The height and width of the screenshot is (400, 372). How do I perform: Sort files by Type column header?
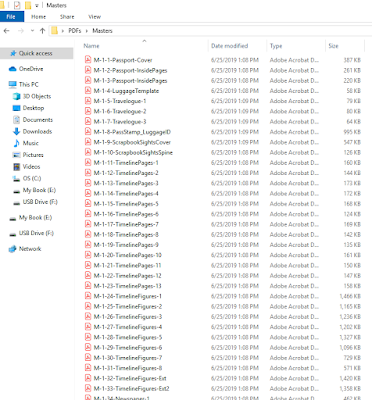click(x=276, y=46)
